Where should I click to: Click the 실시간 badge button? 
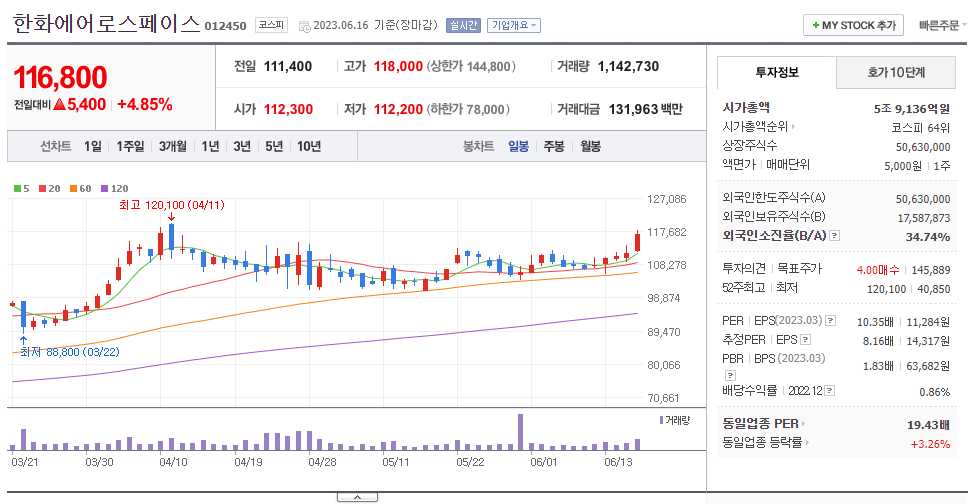463,25
